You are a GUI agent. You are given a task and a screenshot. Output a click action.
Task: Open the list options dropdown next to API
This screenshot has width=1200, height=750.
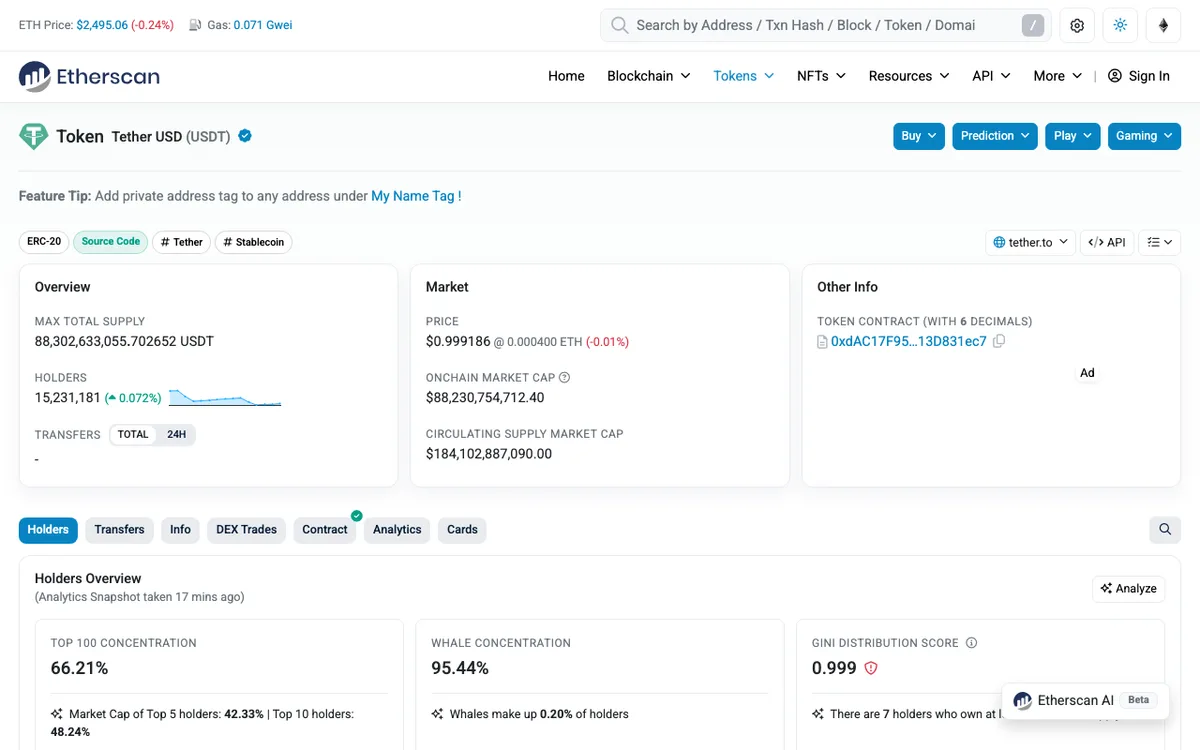click(1160, 242)
